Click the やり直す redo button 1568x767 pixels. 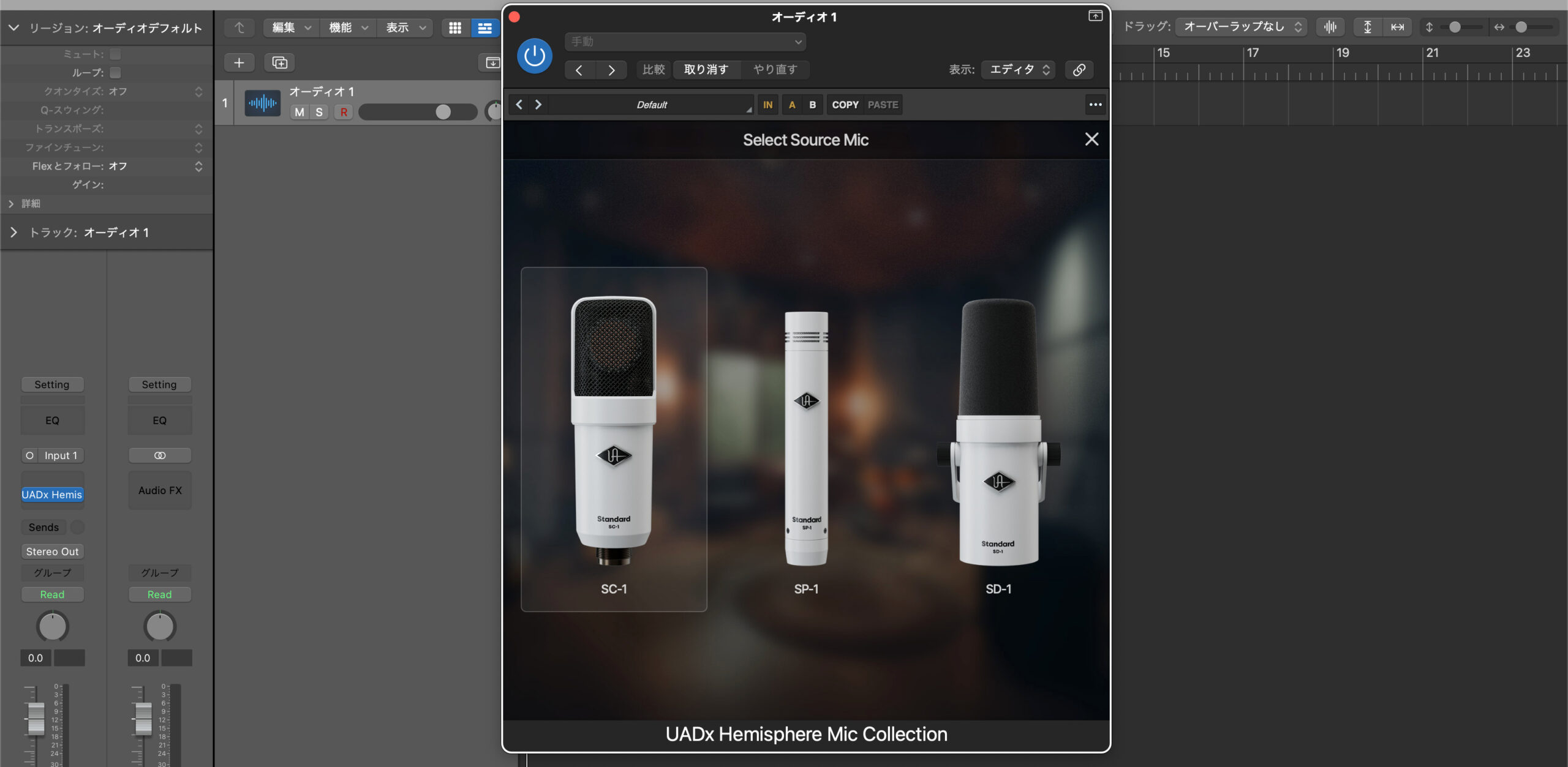[x=775, y=70]
